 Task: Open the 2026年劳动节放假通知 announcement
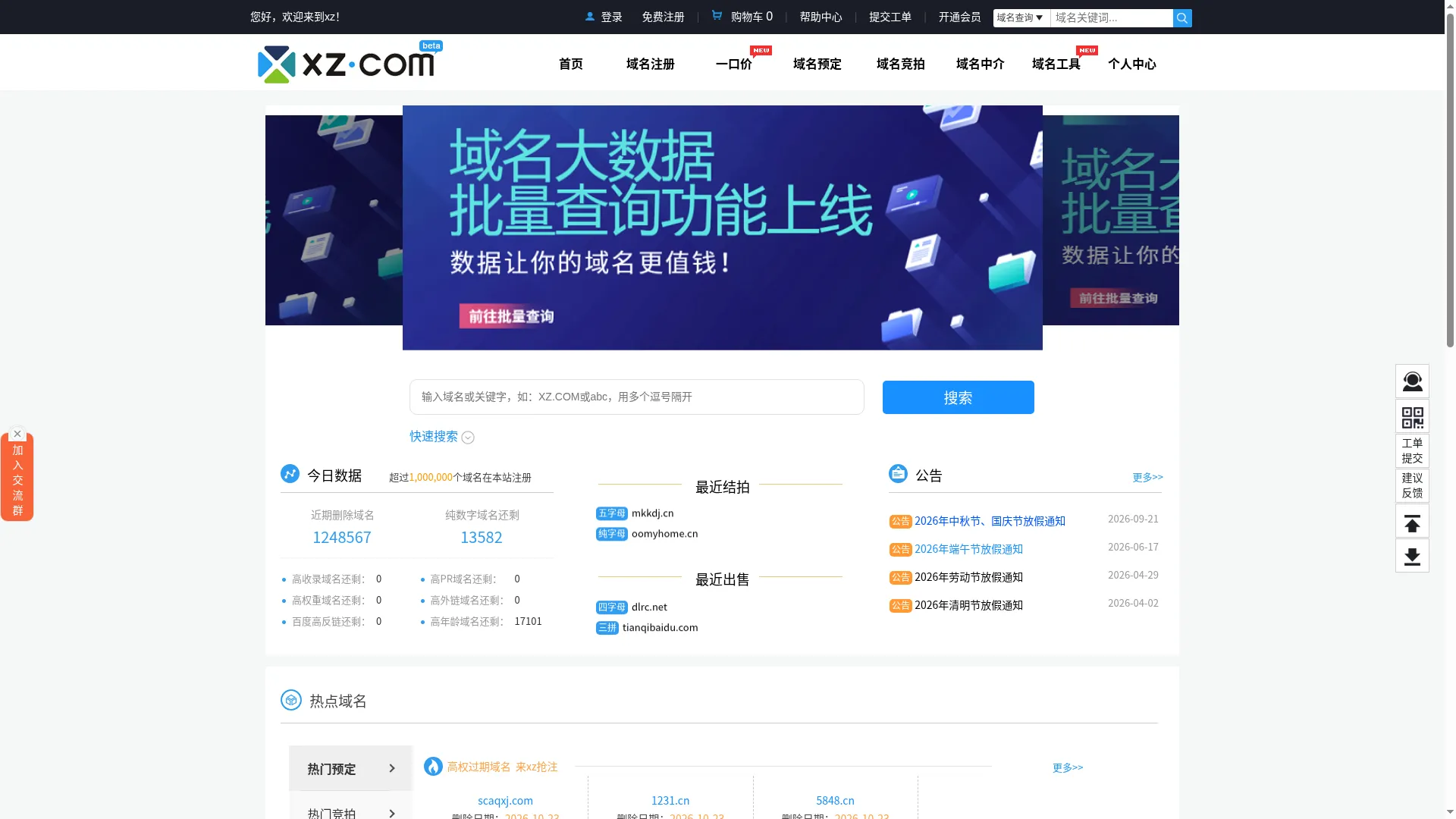pyautogui.click(x=968, y=577)
